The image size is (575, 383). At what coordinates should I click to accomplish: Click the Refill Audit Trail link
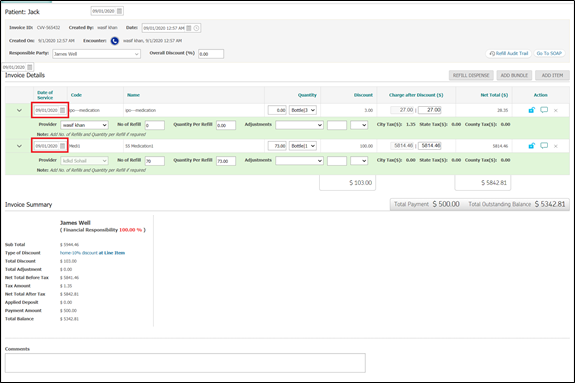(509, 54)
